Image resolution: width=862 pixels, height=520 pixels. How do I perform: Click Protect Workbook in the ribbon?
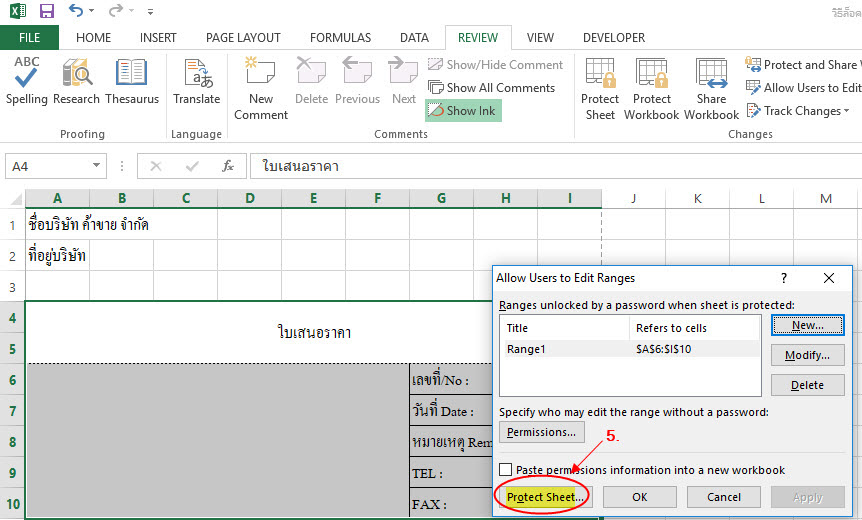[x=651, y=89]
